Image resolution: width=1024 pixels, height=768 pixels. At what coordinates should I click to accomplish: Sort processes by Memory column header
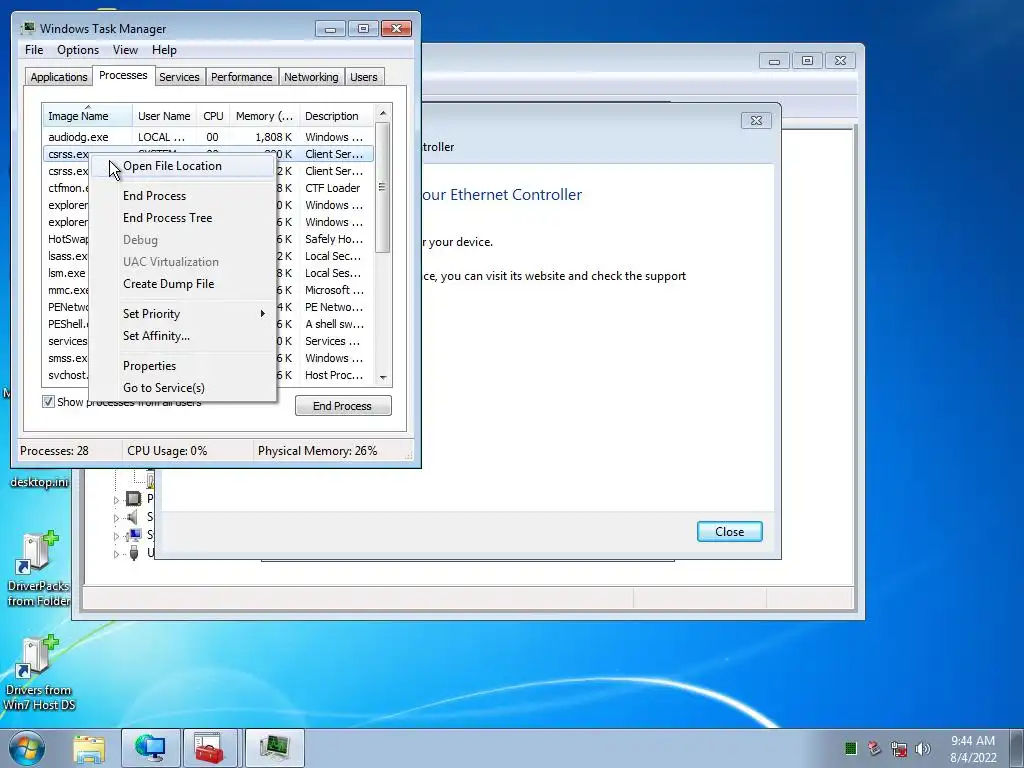pyautogui.click(x=264, y=116)
